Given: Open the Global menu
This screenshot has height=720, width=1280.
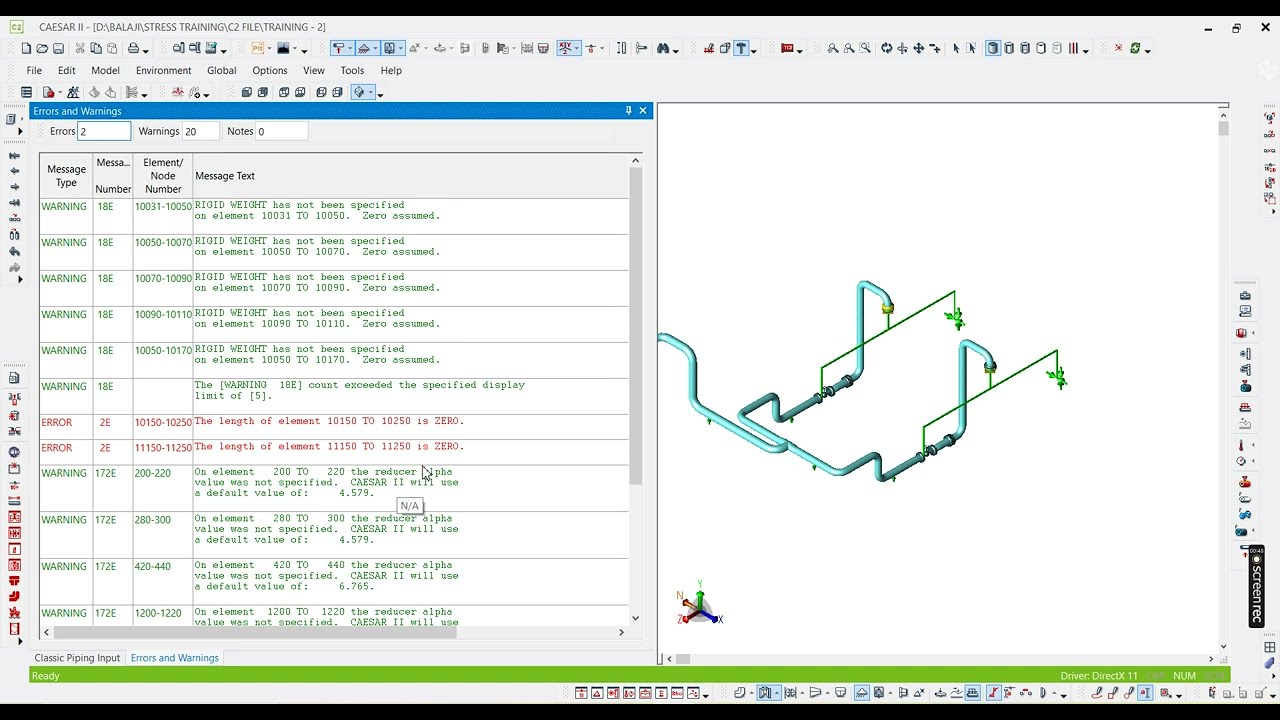Looking at the screenshot, I should 221,71.
